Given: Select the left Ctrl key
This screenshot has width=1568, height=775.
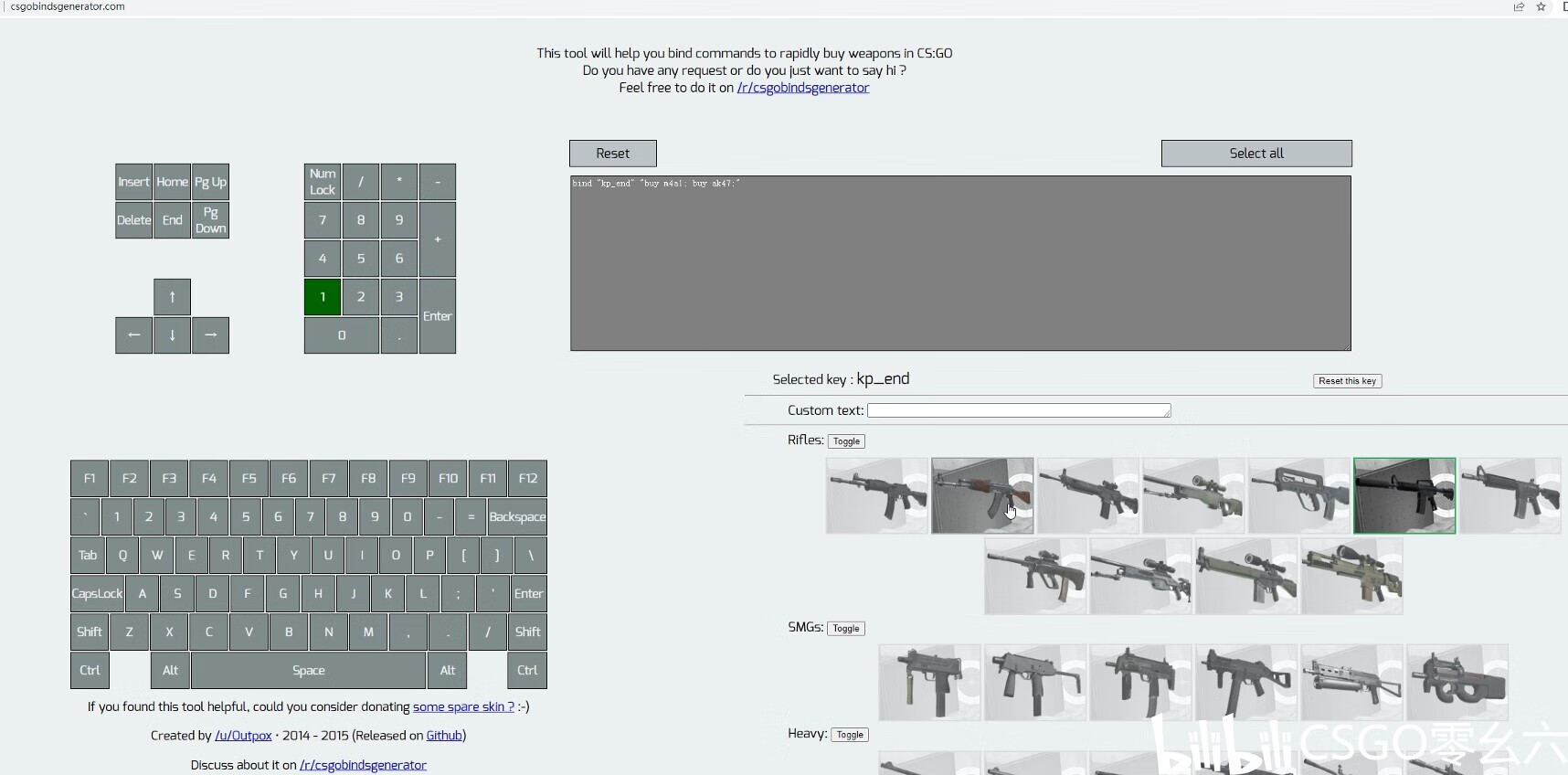Looking at the screenshot, I should (90, 670).
